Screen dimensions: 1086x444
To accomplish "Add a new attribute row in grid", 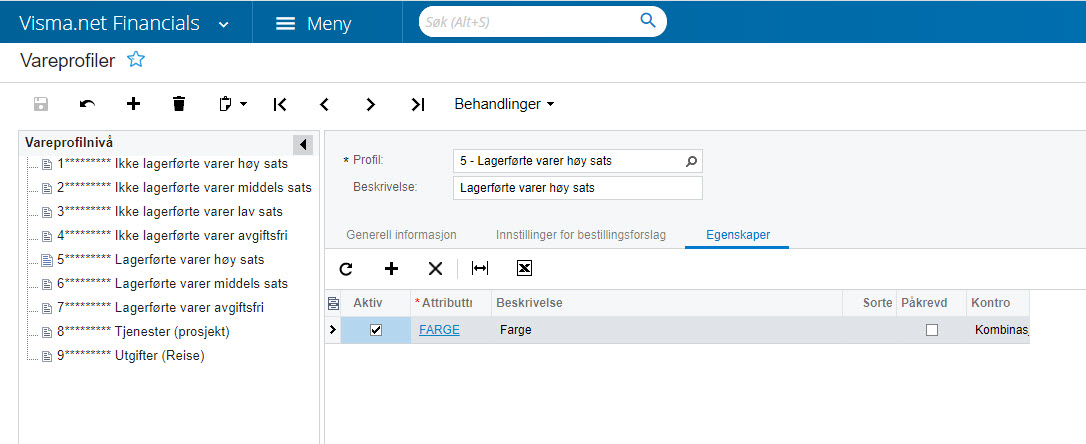I will point(391,269).
